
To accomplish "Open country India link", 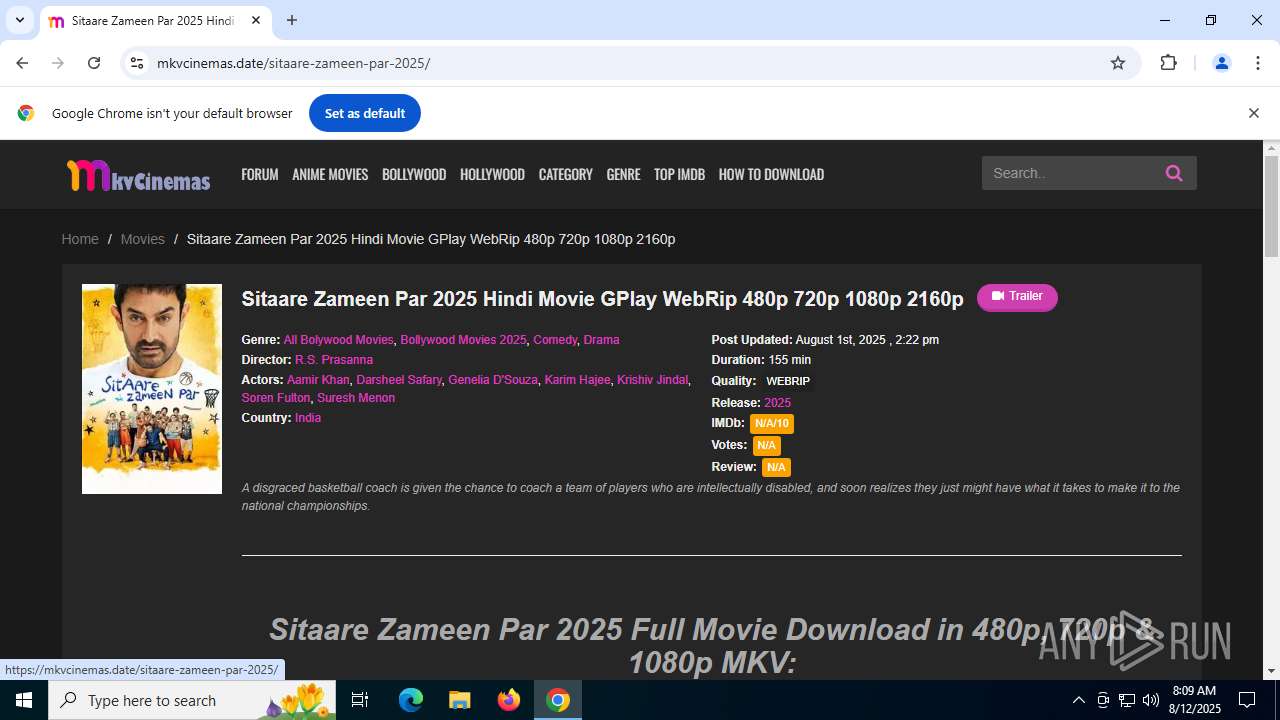I will 308,418.
